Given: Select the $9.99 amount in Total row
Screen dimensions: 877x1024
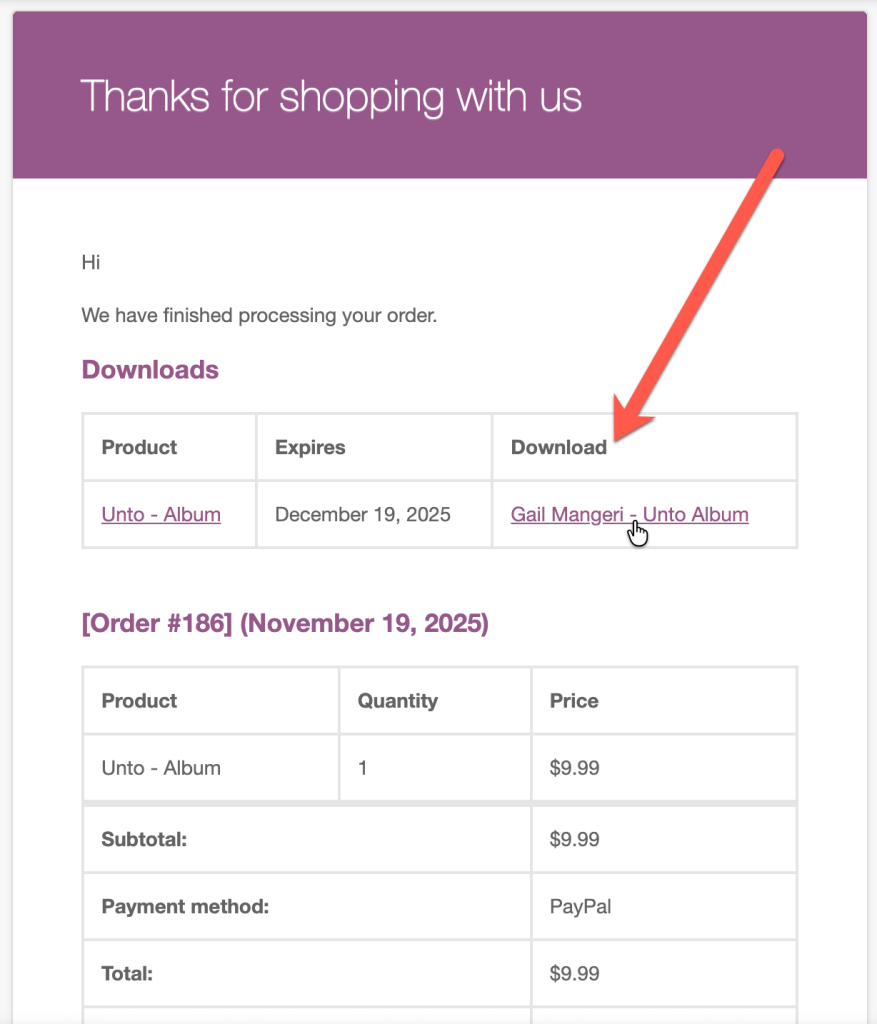Looking at the screenshot, I should [574, 973].
